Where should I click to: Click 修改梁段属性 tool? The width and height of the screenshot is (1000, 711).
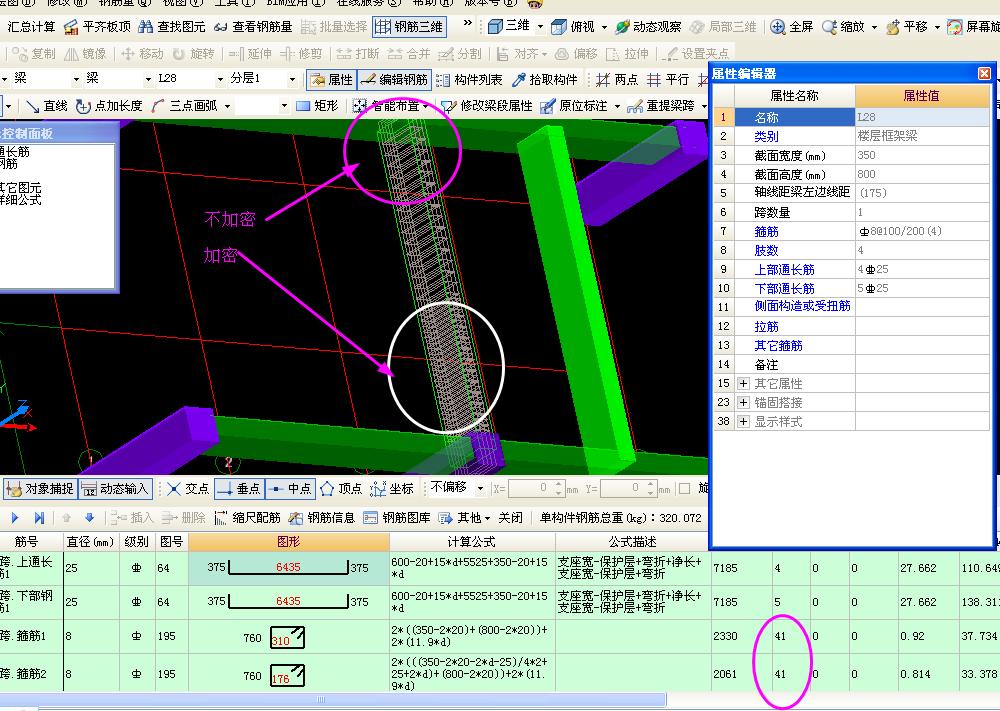pos(487,106)
